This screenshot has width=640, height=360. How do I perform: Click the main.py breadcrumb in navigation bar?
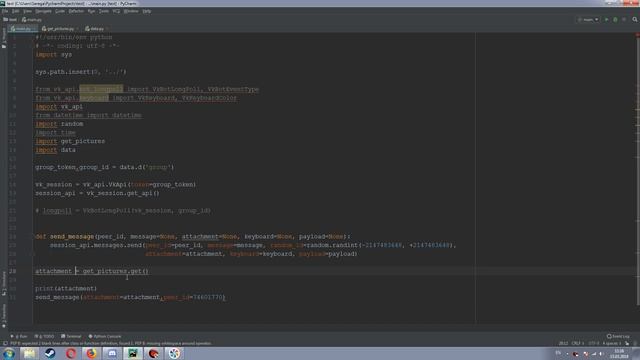click(x=32, y=20)
